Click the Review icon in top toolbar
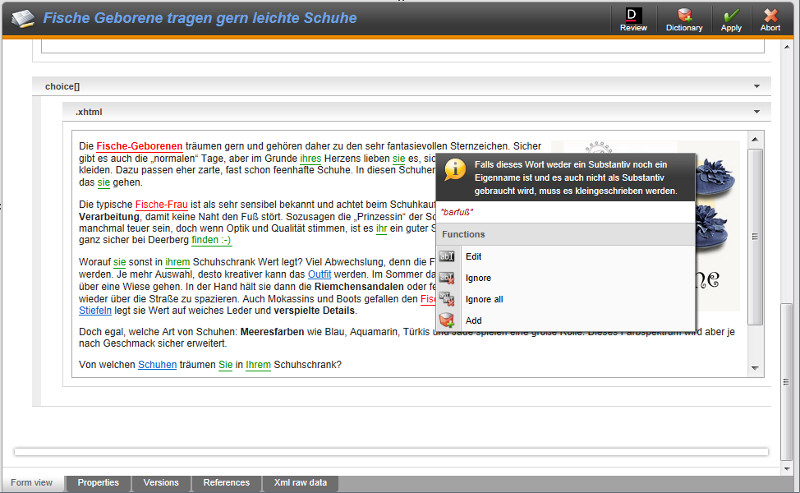The image size is (800, 493). point(633,15)
